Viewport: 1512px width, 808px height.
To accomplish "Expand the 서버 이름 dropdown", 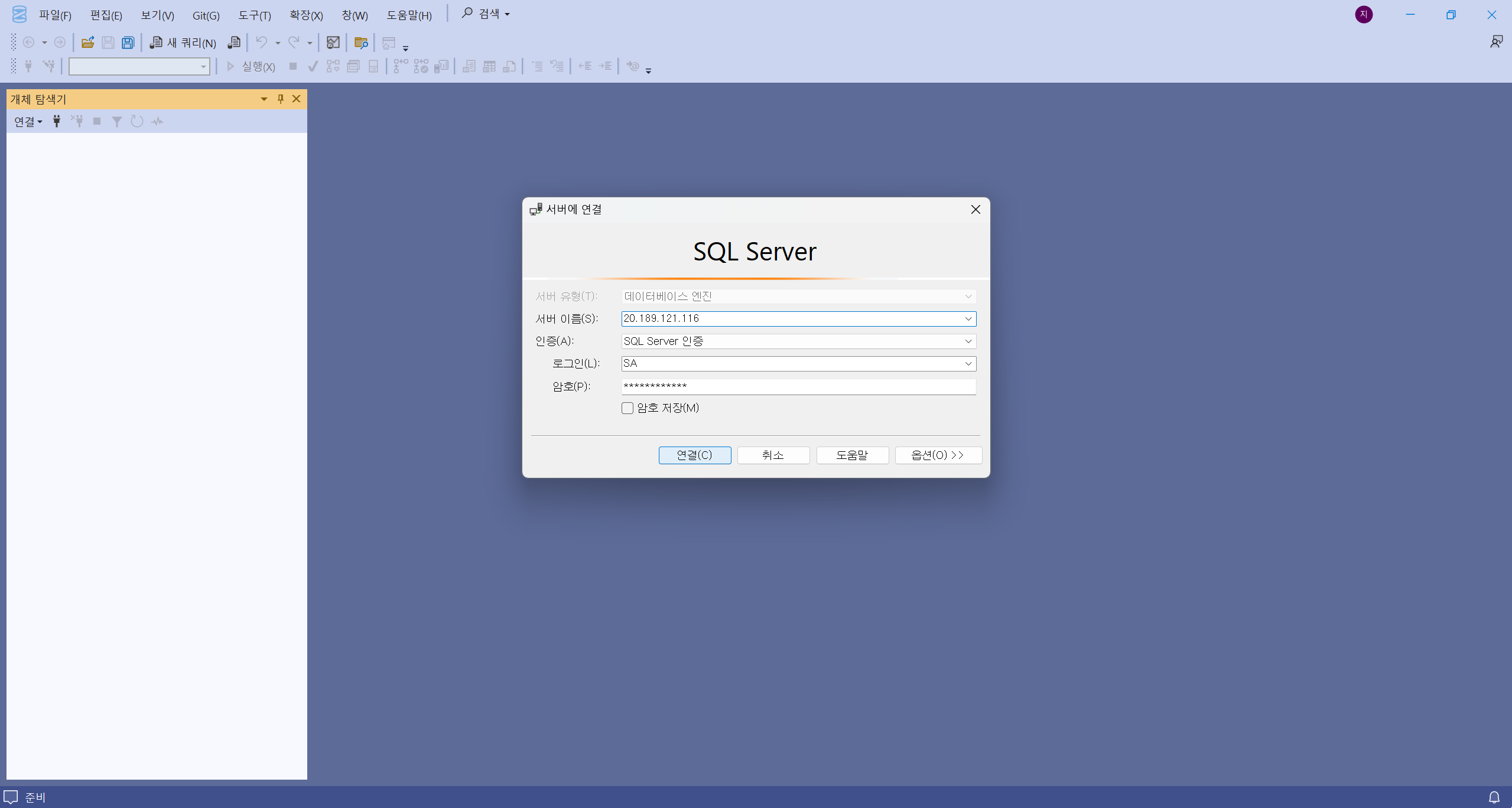I will [x=968, y=319].
